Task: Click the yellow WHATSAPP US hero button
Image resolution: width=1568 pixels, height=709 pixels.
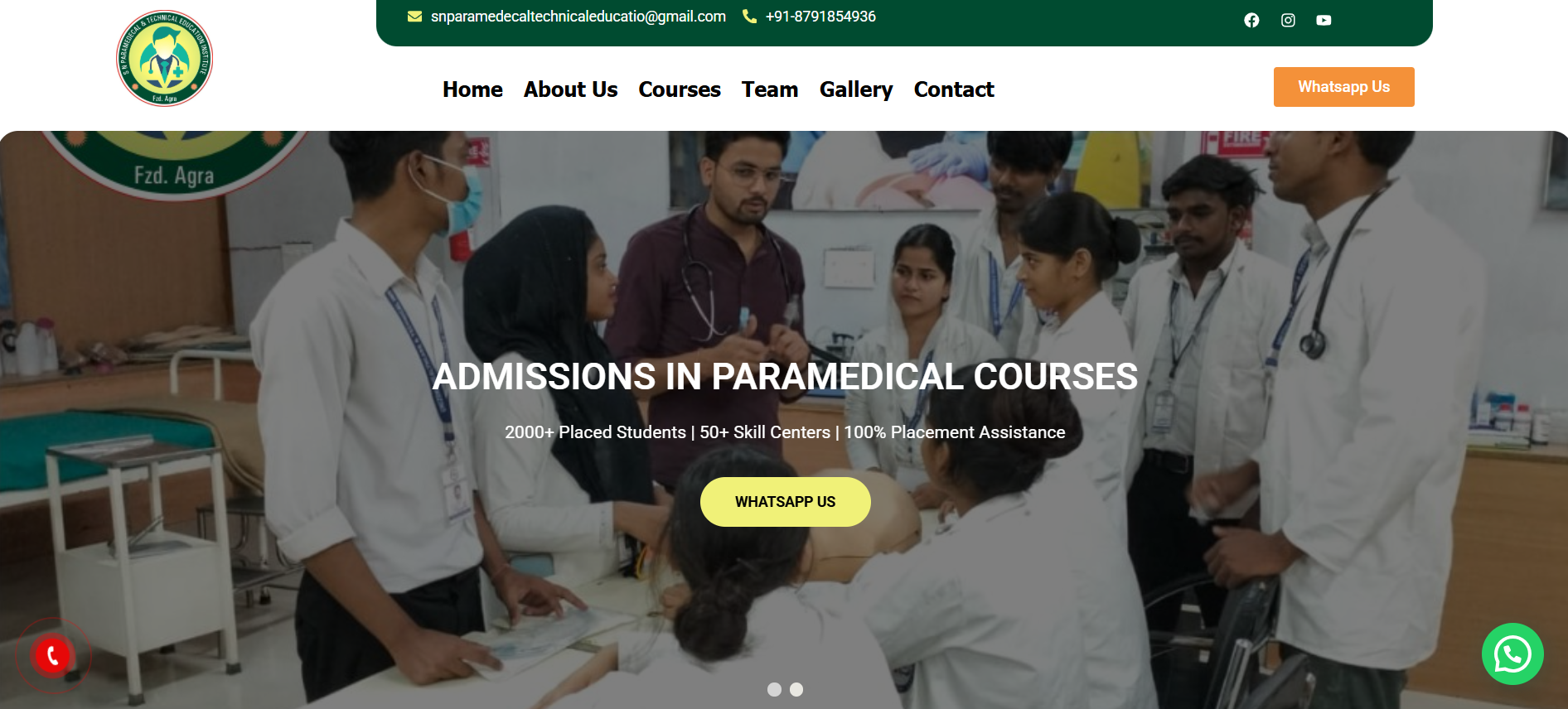Action: coord(785,502)
